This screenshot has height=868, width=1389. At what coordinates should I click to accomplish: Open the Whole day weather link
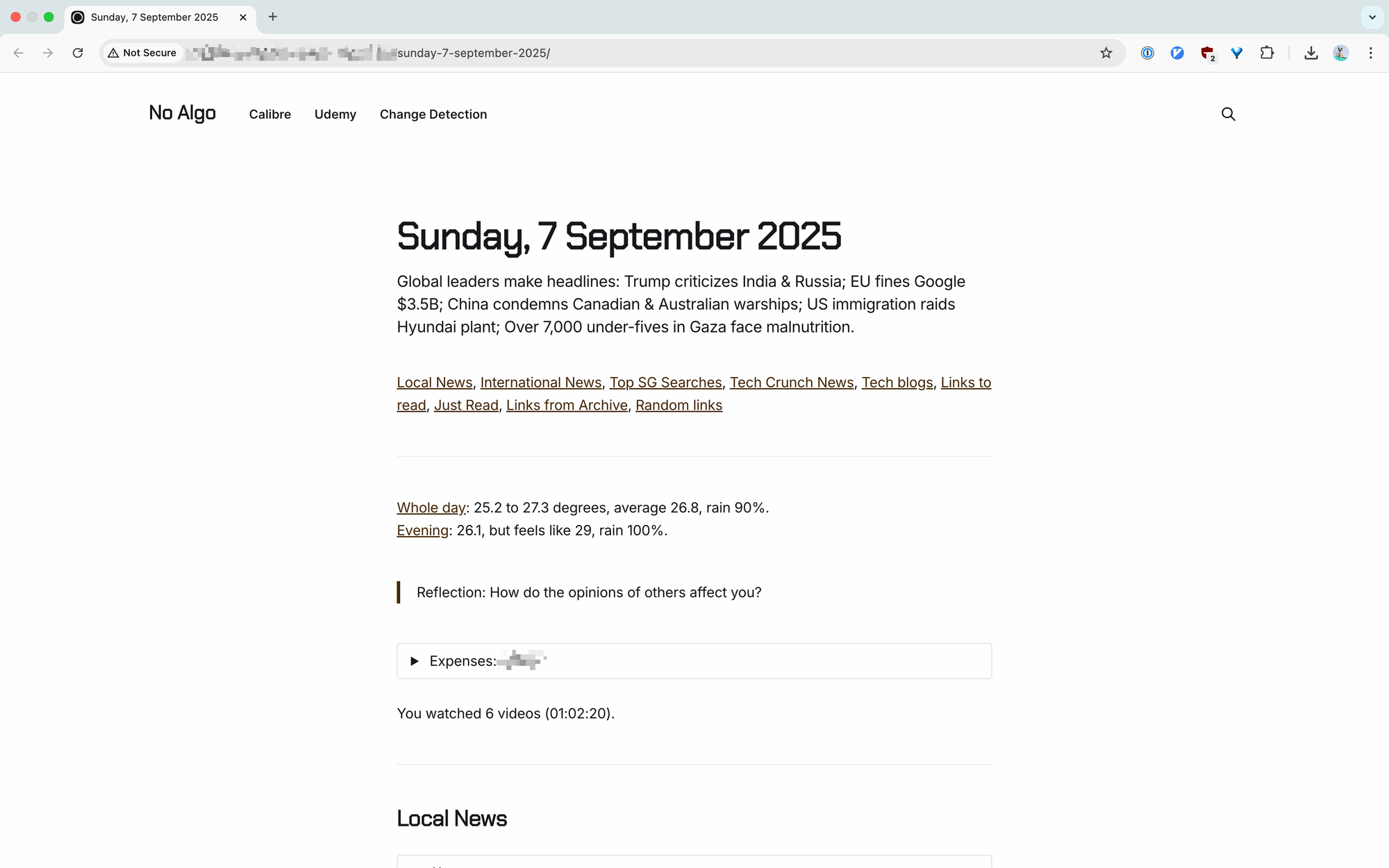pyautogui.click(x=431, y=508)
